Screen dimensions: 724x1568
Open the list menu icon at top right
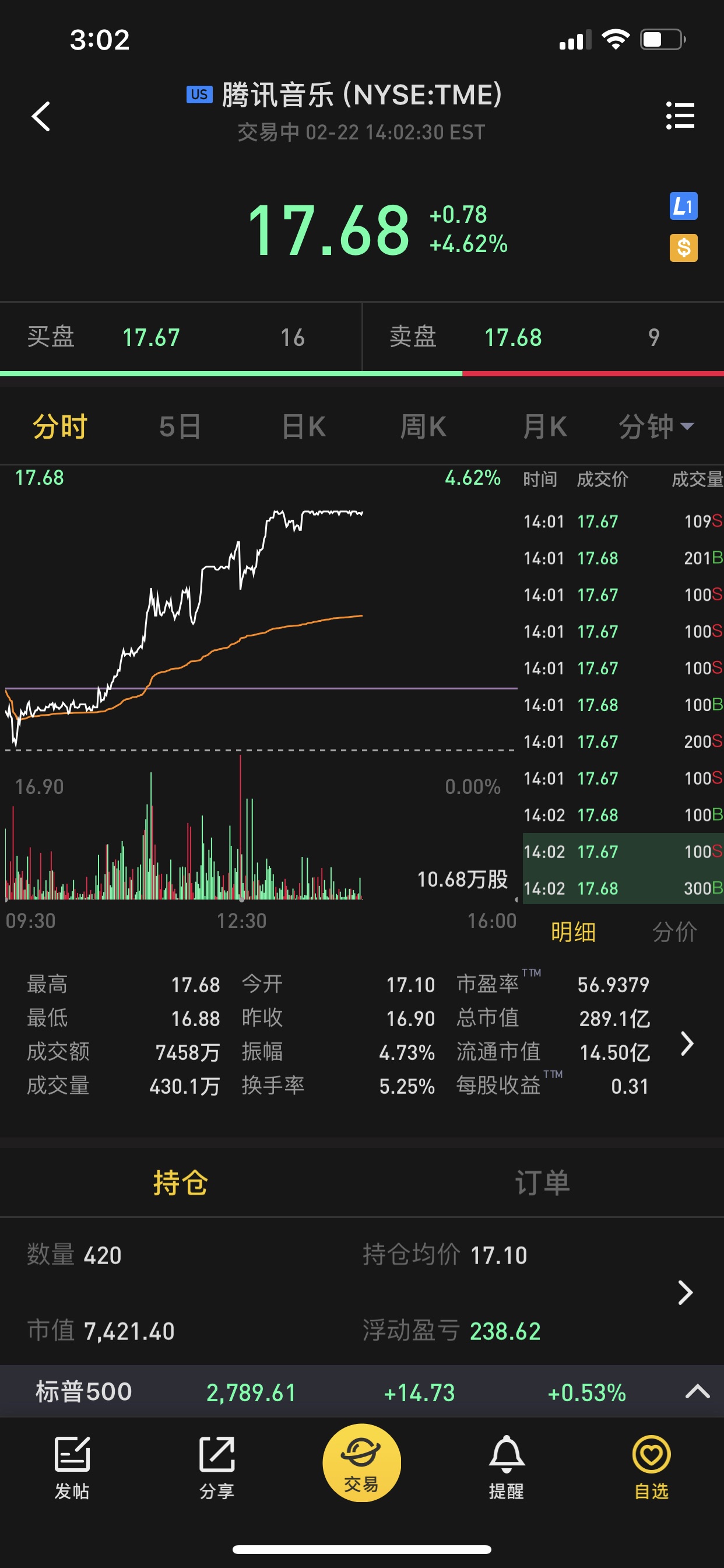[680, 116]
